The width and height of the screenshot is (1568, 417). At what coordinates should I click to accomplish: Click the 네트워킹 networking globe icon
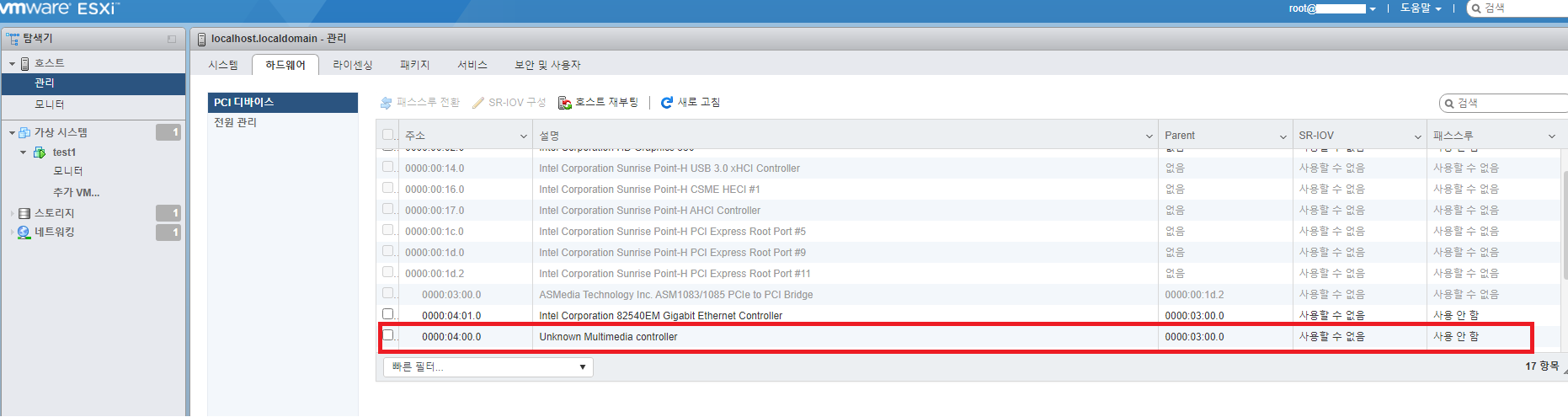(24, 233)
